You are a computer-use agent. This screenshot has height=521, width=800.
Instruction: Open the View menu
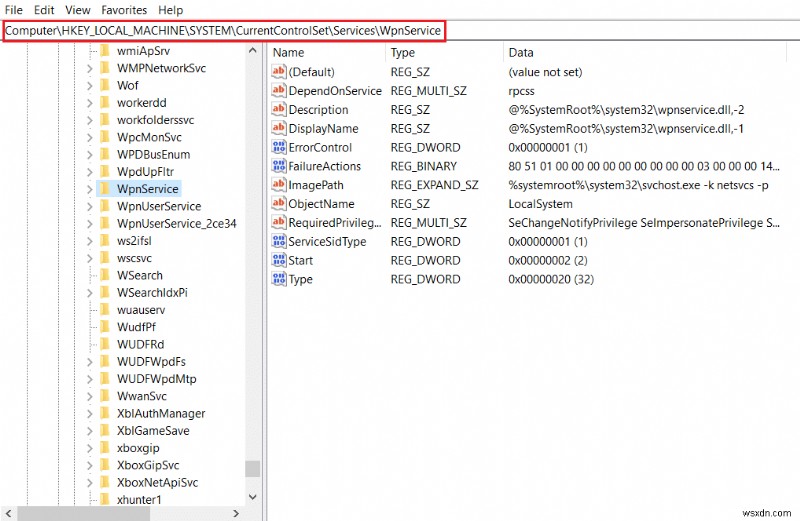[78, 10]
